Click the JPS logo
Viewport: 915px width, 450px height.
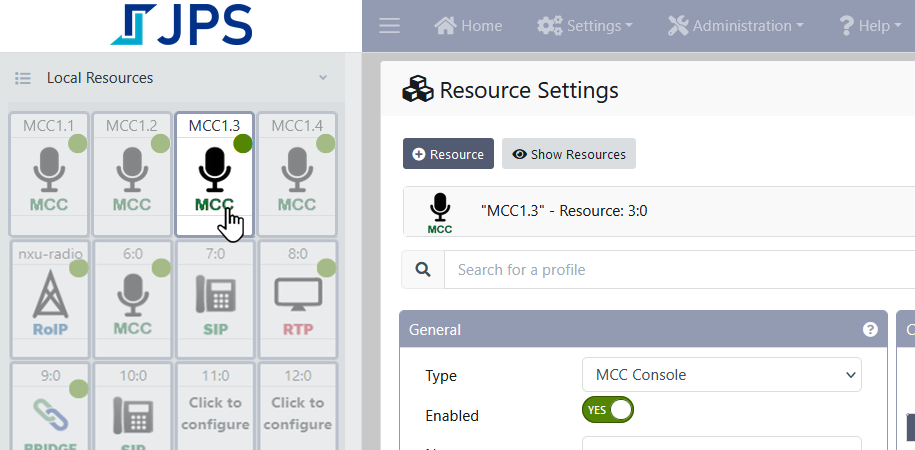coord(180,26)
